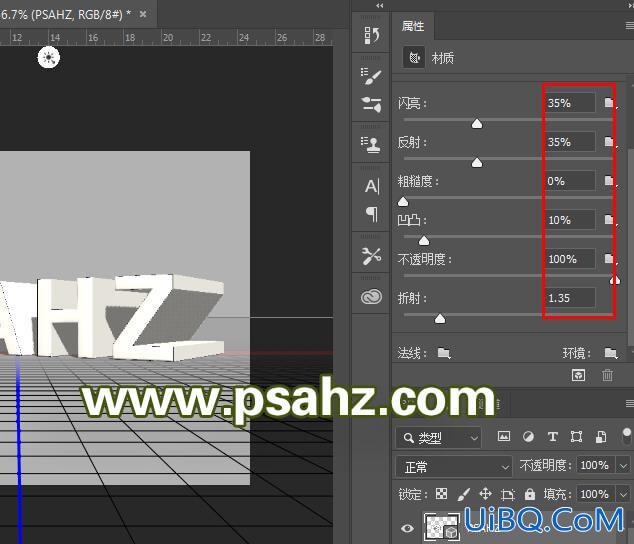Screen dimensions: 634x544
Task: Filter layers by type T icon
Action: pyautogui.click(x=552, y=436)
